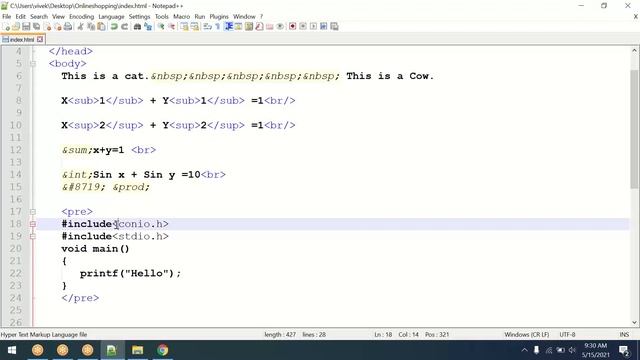This screenshot has width=640, height=360.
Task: Toggle Show All Characters paragraph icon
Action: point(218,27)
